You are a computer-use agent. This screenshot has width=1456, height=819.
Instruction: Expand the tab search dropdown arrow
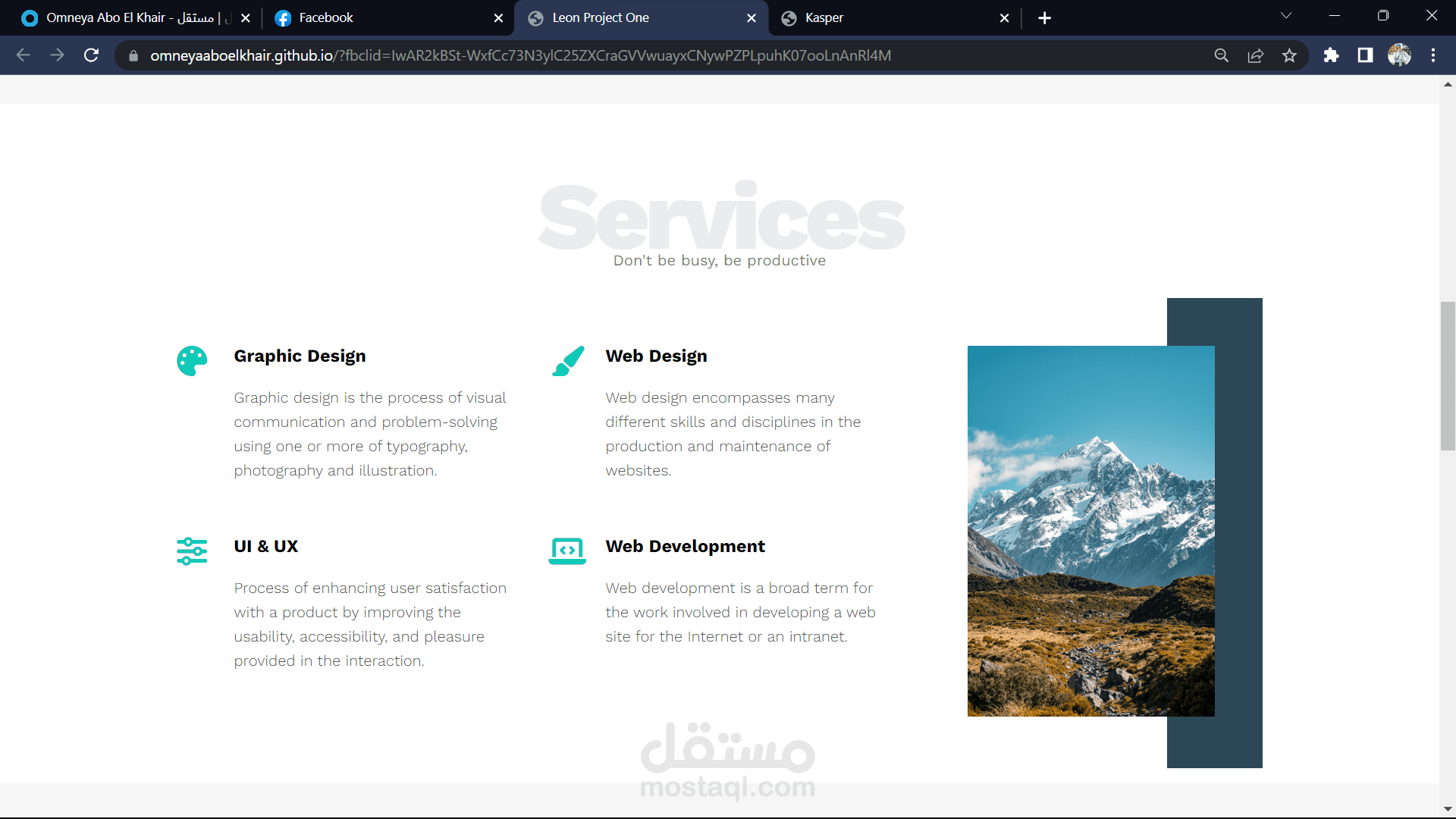1286,16
